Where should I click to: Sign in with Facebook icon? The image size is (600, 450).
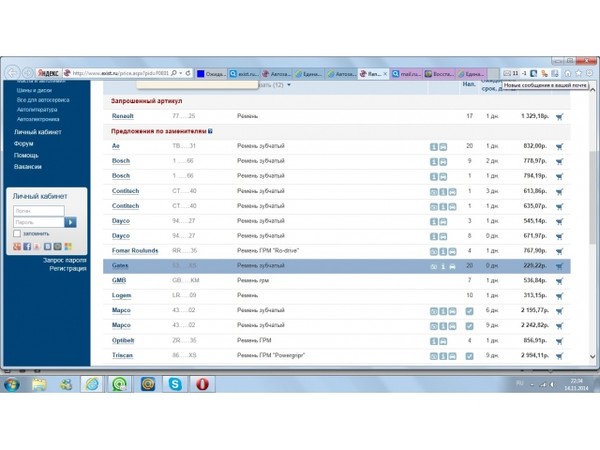(x=27, y=246)
